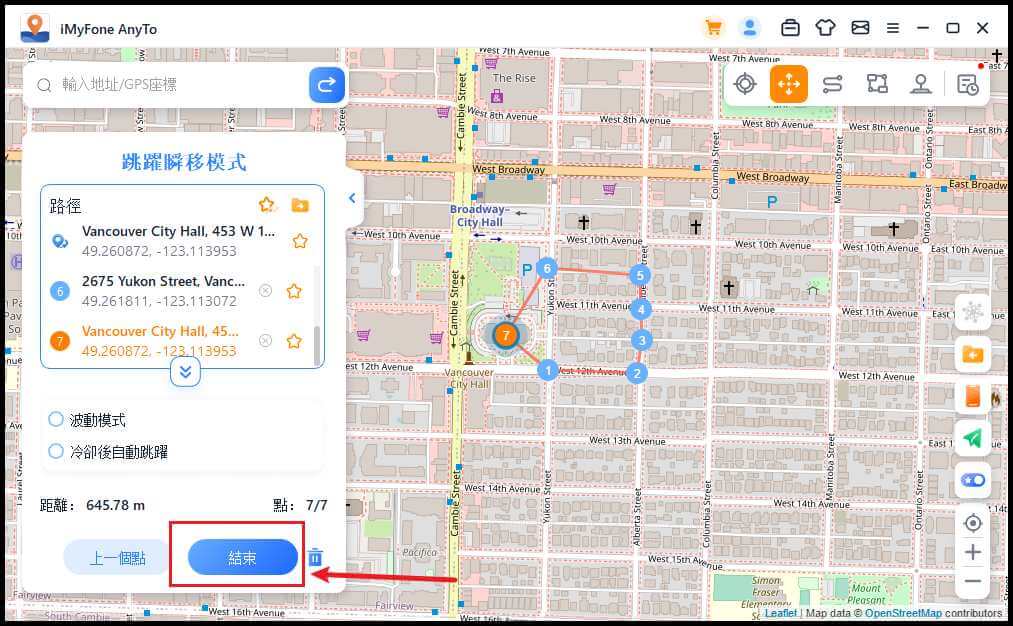
Task: Open the Leaflet link
Action: [780, 613]
